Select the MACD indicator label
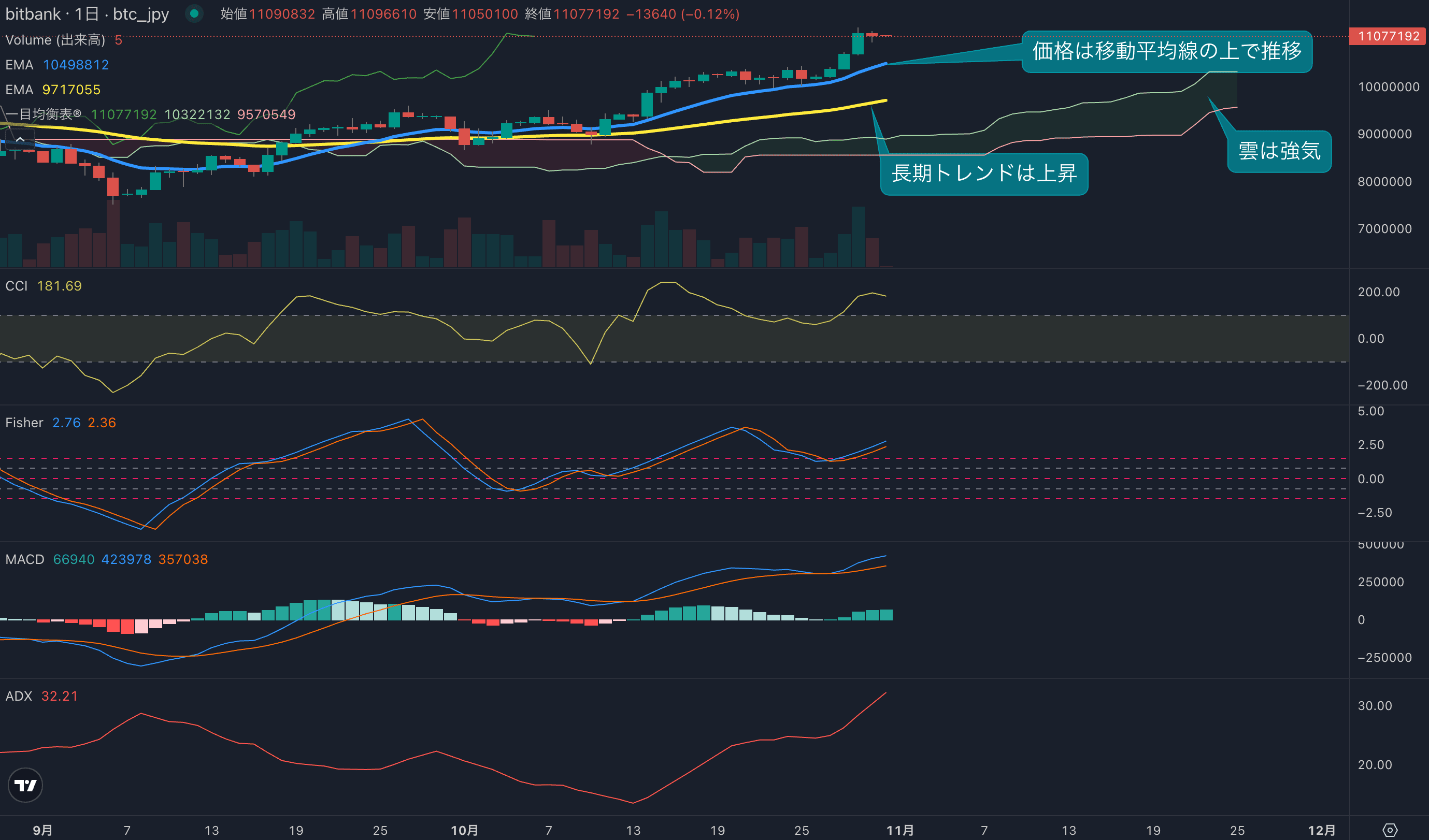Screen dimensions: 1429x840 tap(24, 559)
